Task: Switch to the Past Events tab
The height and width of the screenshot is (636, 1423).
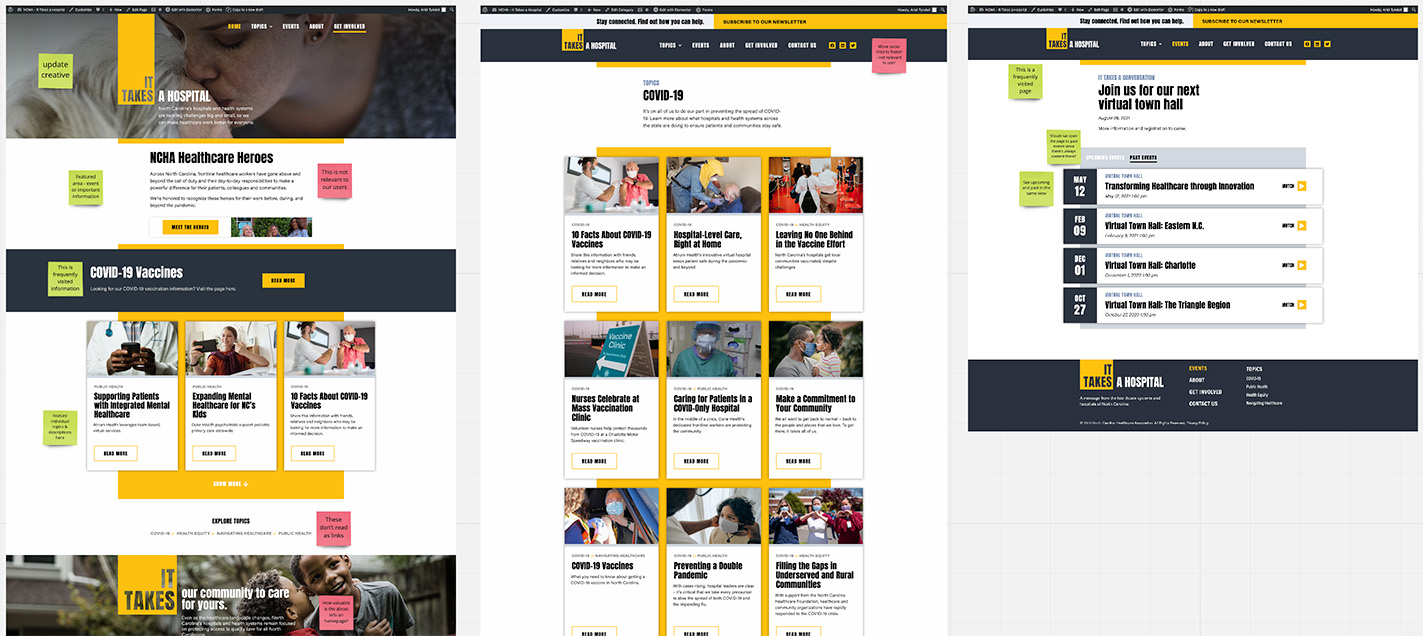Action: (1143, 158)
